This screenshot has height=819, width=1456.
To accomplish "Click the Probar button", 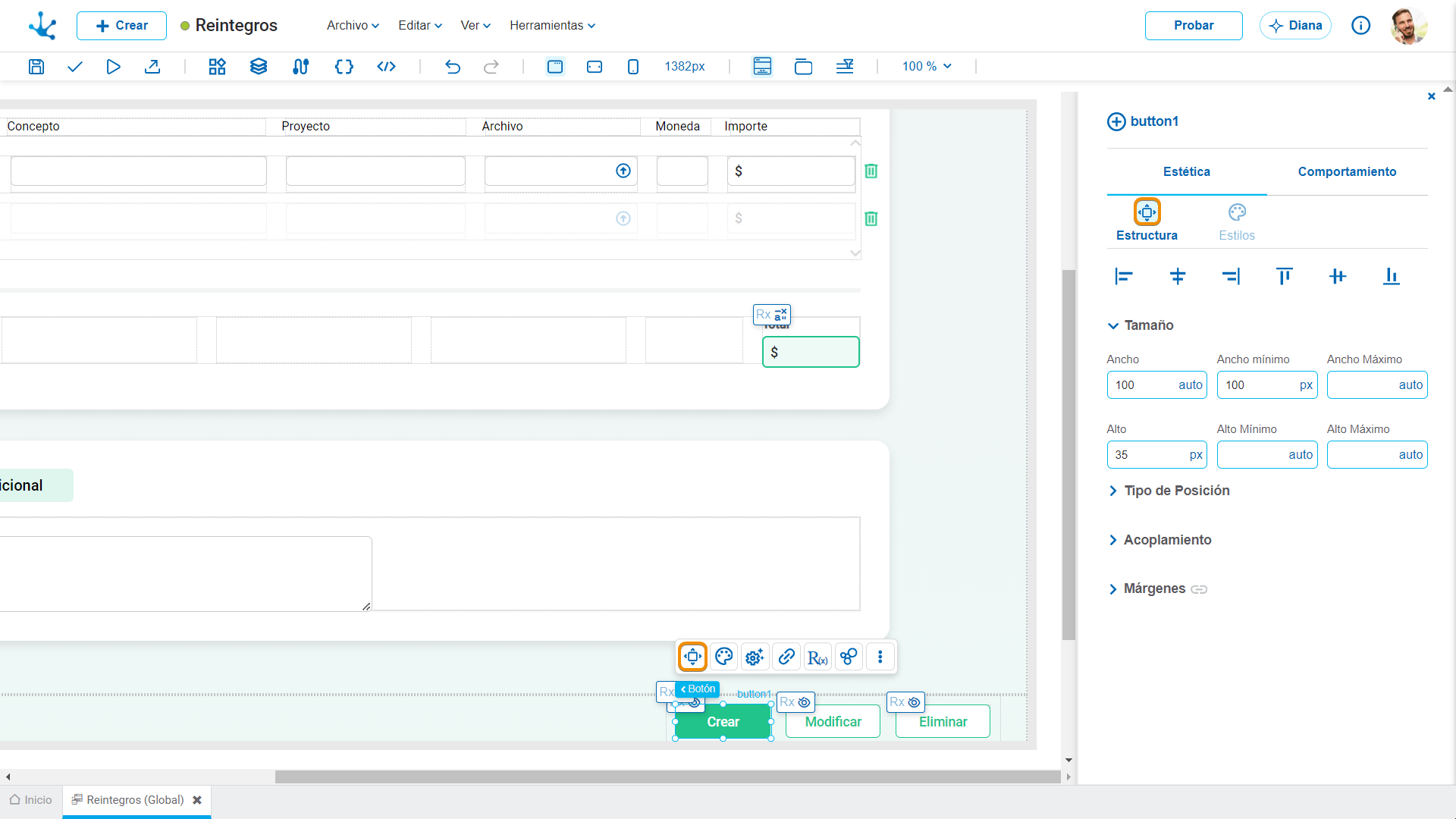I will (x=1194, y=26).
